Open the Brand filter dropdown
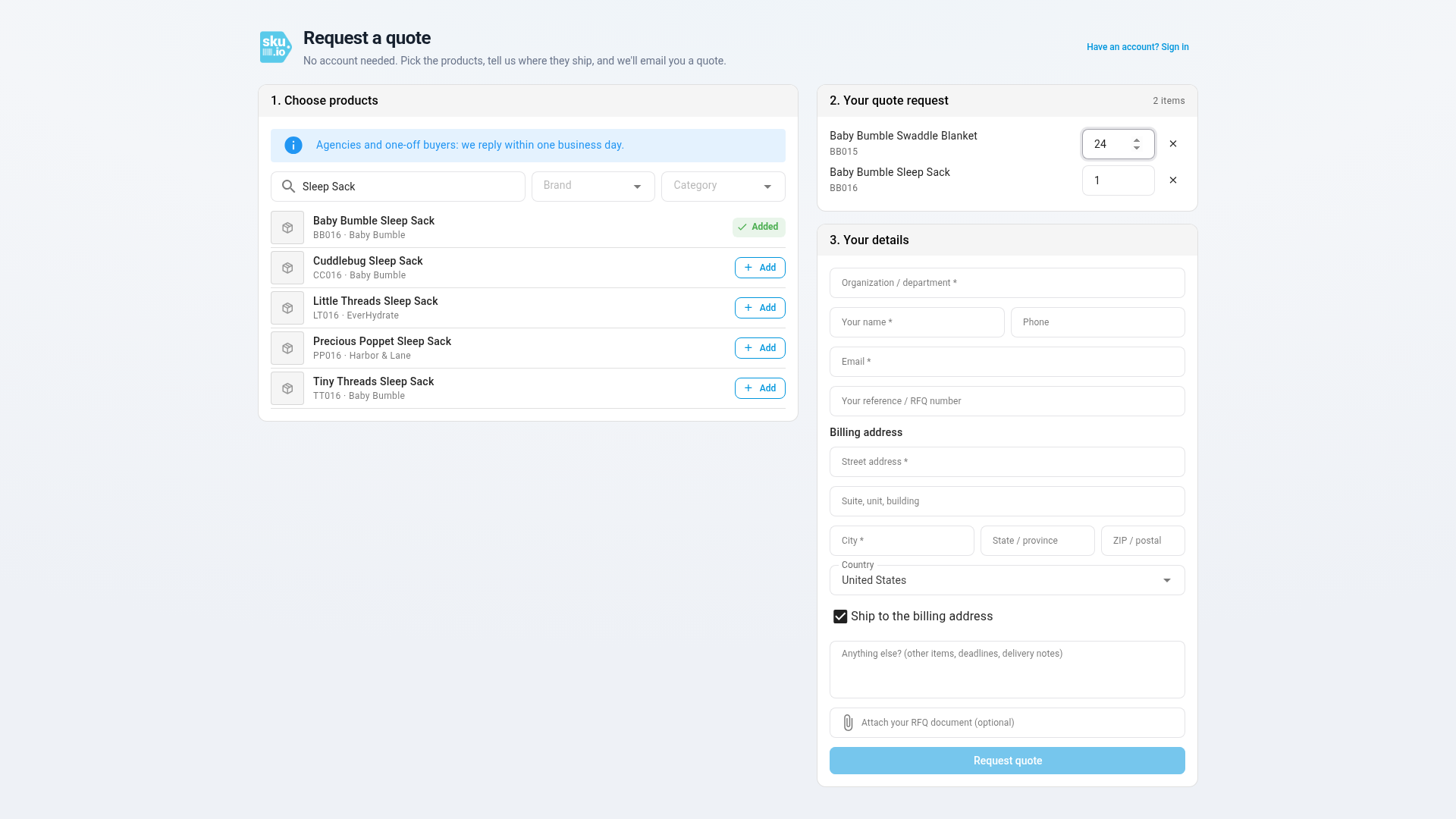1456x819 pixels. pos(593,187)
